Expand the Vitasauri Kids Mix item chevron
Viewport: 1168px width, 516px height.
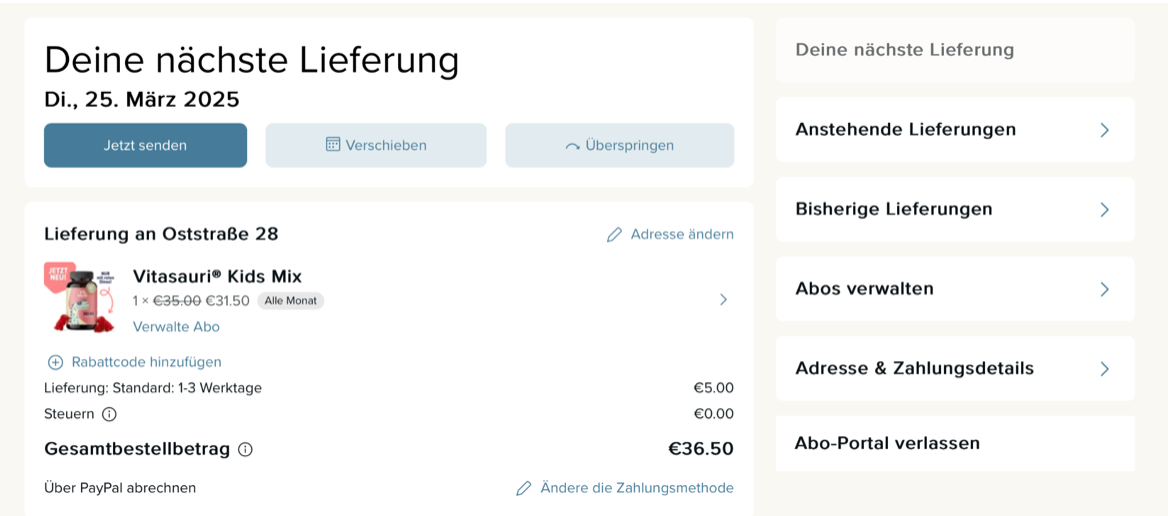point(723,299)
